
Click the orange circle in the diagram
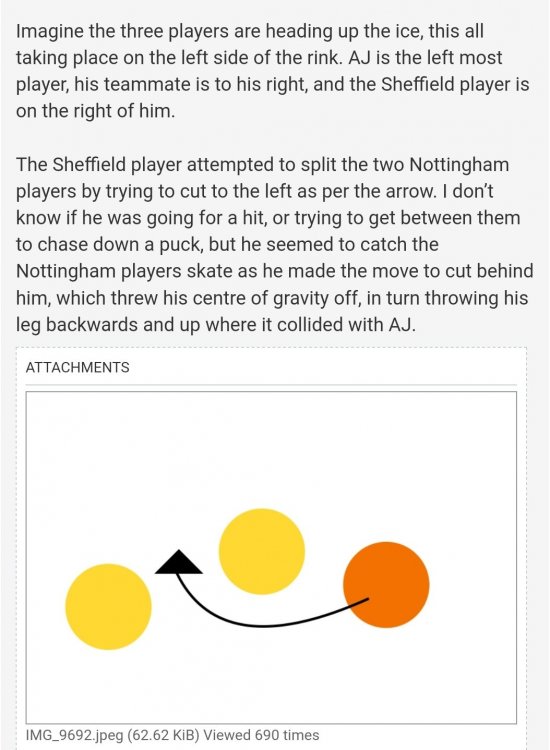386,585
